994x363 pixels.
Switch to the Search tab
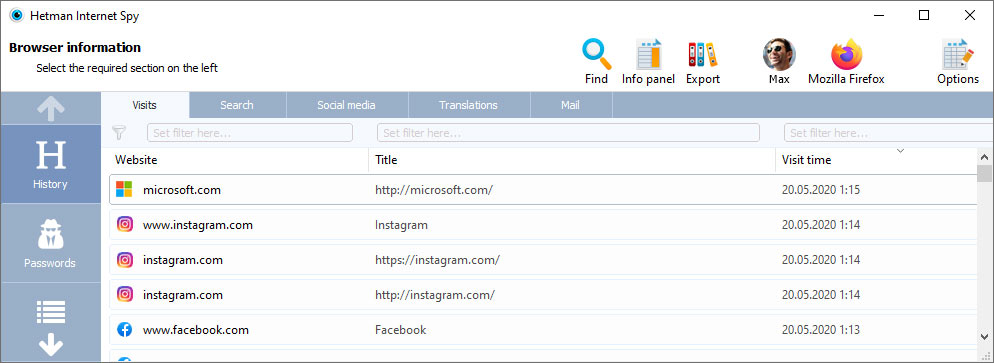(237, 105)
